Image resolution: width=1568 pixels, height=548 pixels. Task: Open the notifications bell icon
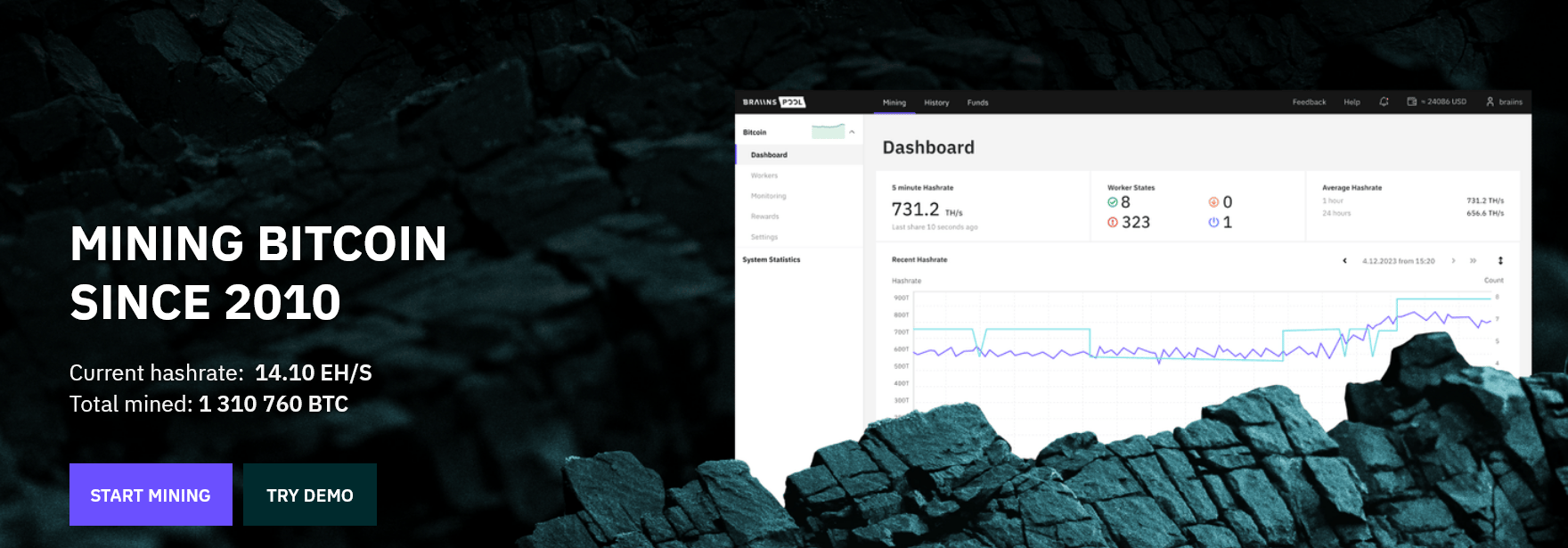[x=1384, y=102]
